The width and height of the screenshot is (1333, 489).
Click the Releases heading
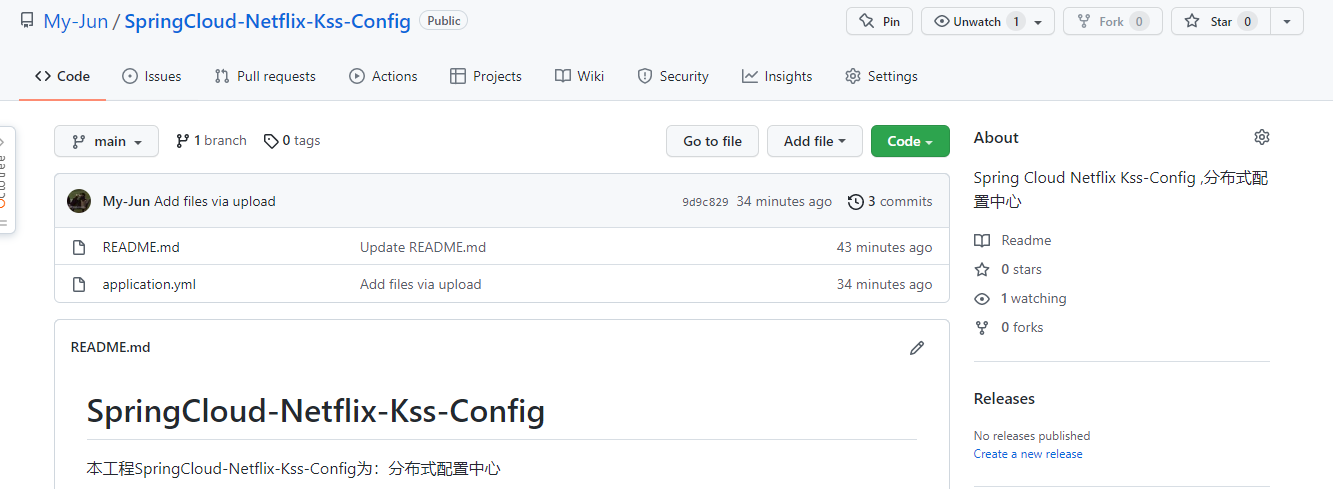(x=1004, y=398)
